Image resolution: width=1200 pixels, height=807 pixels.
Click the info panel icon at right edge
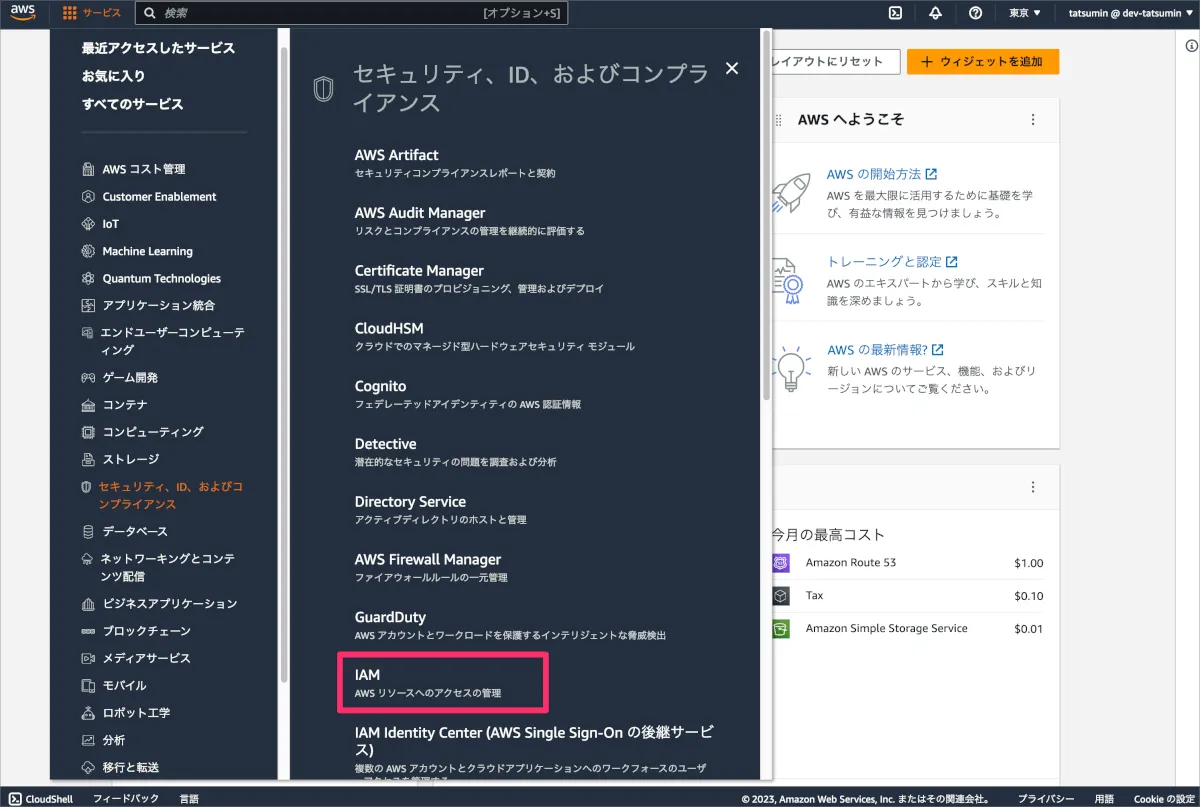click(x=1190, y=46)
